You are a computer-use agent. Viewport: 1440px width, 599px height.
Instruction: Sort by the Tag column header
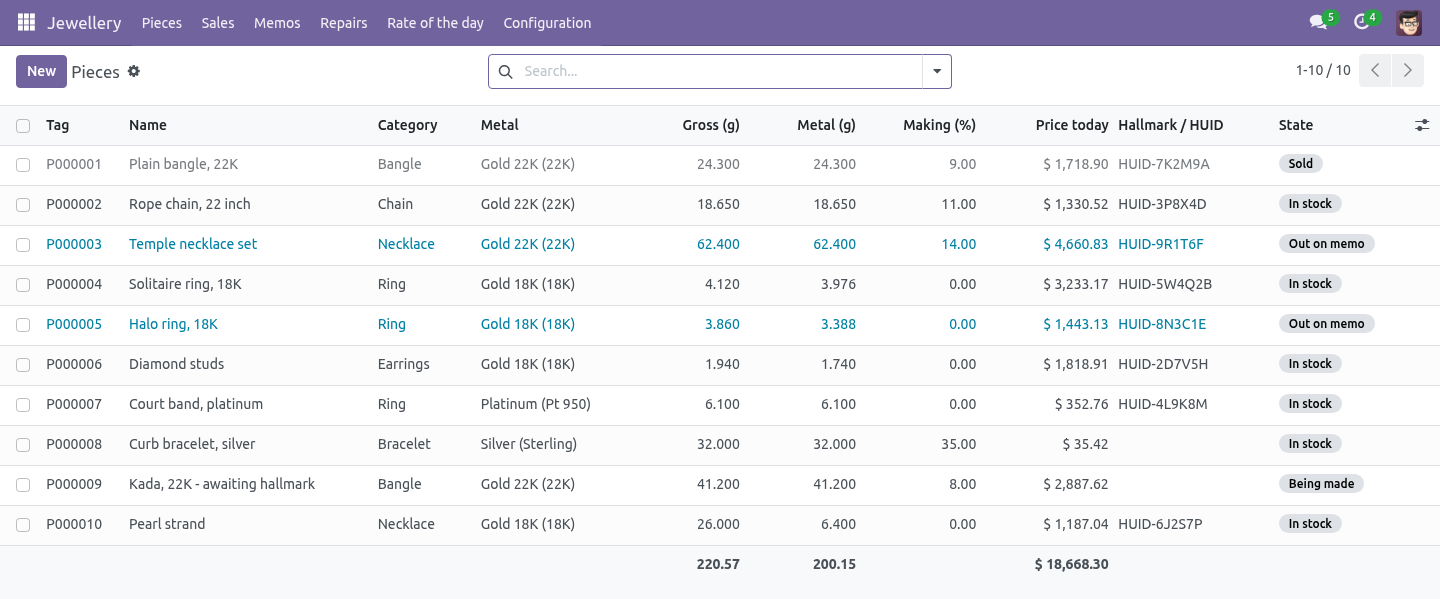(57, 125)
